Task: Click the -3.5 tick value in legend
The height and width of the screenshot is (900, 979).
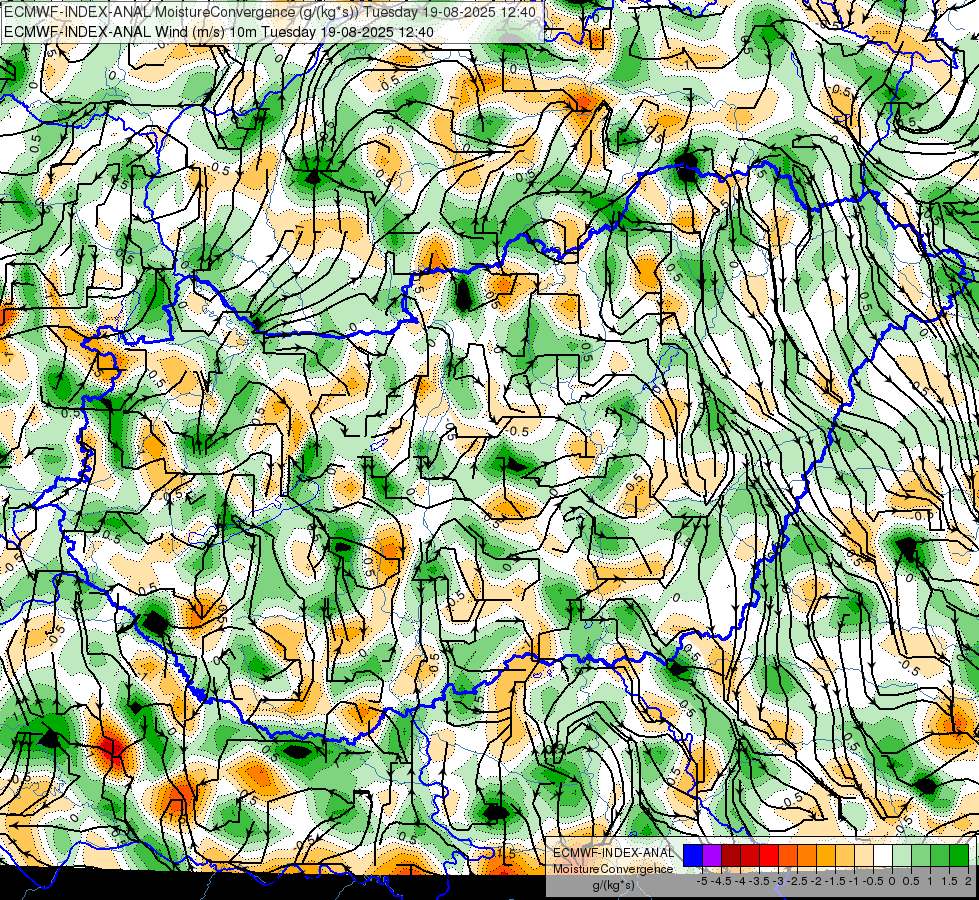Action: click(759, 881)
